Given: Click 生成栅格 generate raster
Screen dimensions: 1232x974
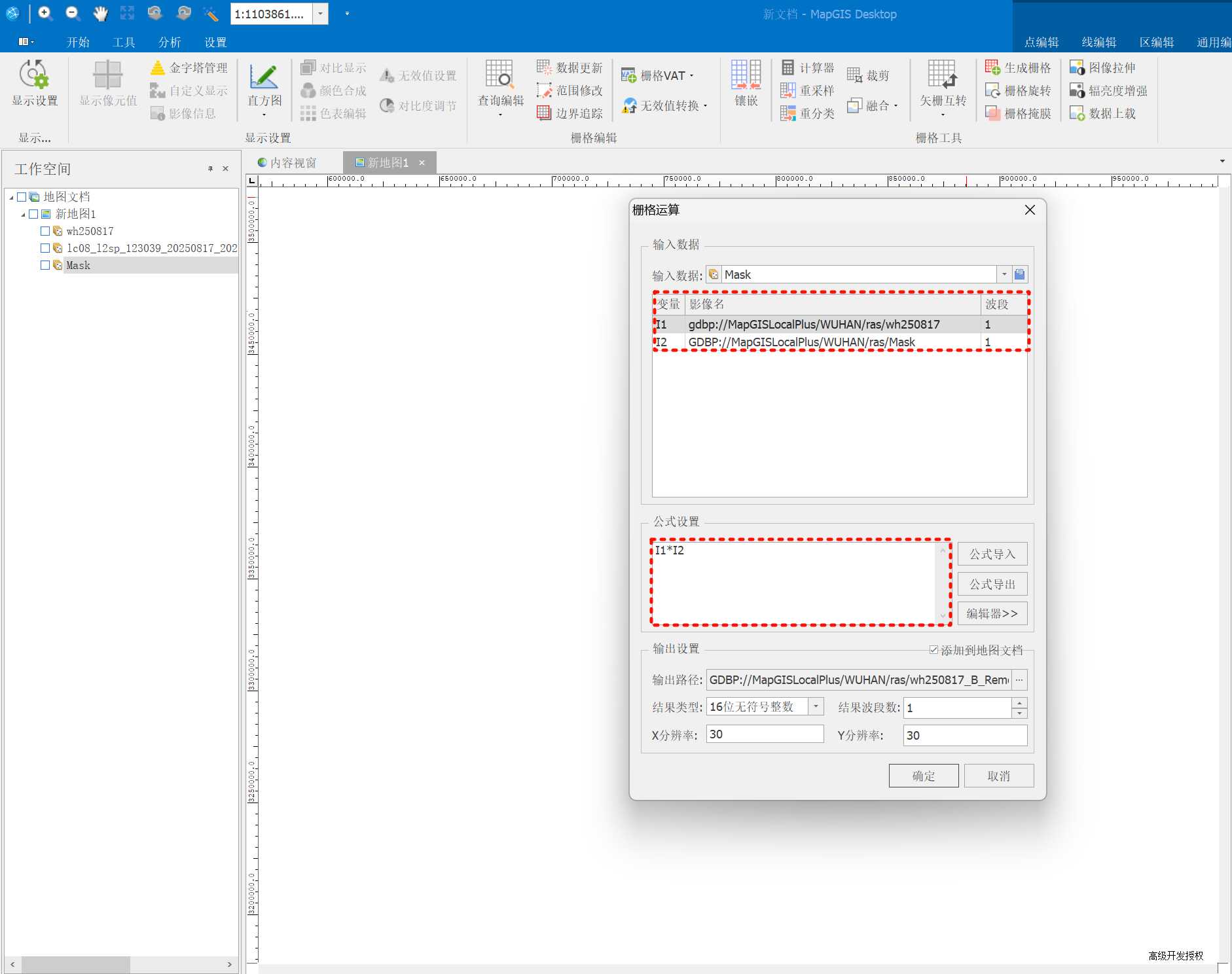Looking at the screenshot, I should [x=1018, y=68].
